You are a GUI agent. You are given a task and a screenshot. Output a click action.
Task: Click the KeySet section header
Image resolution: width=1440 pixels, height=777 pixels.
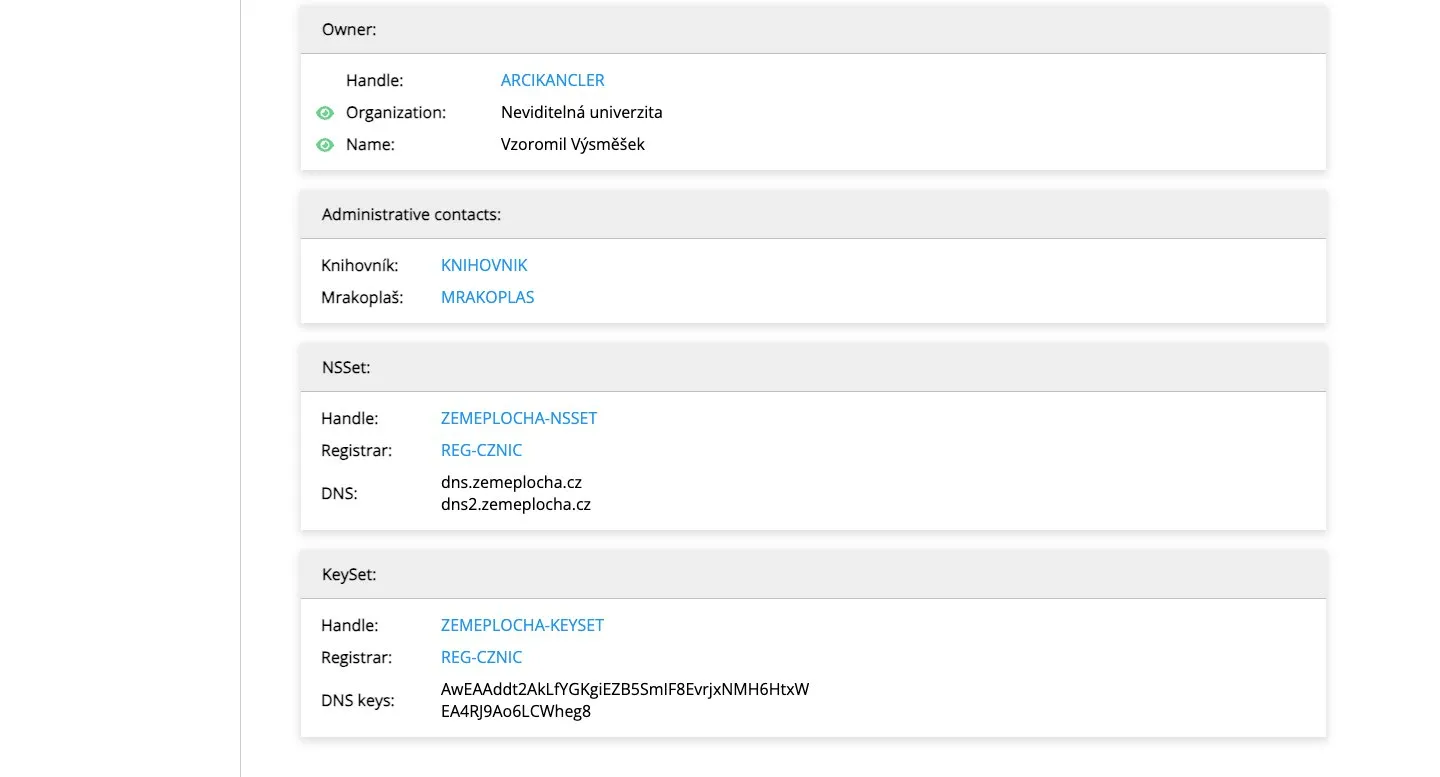[813, 575]
